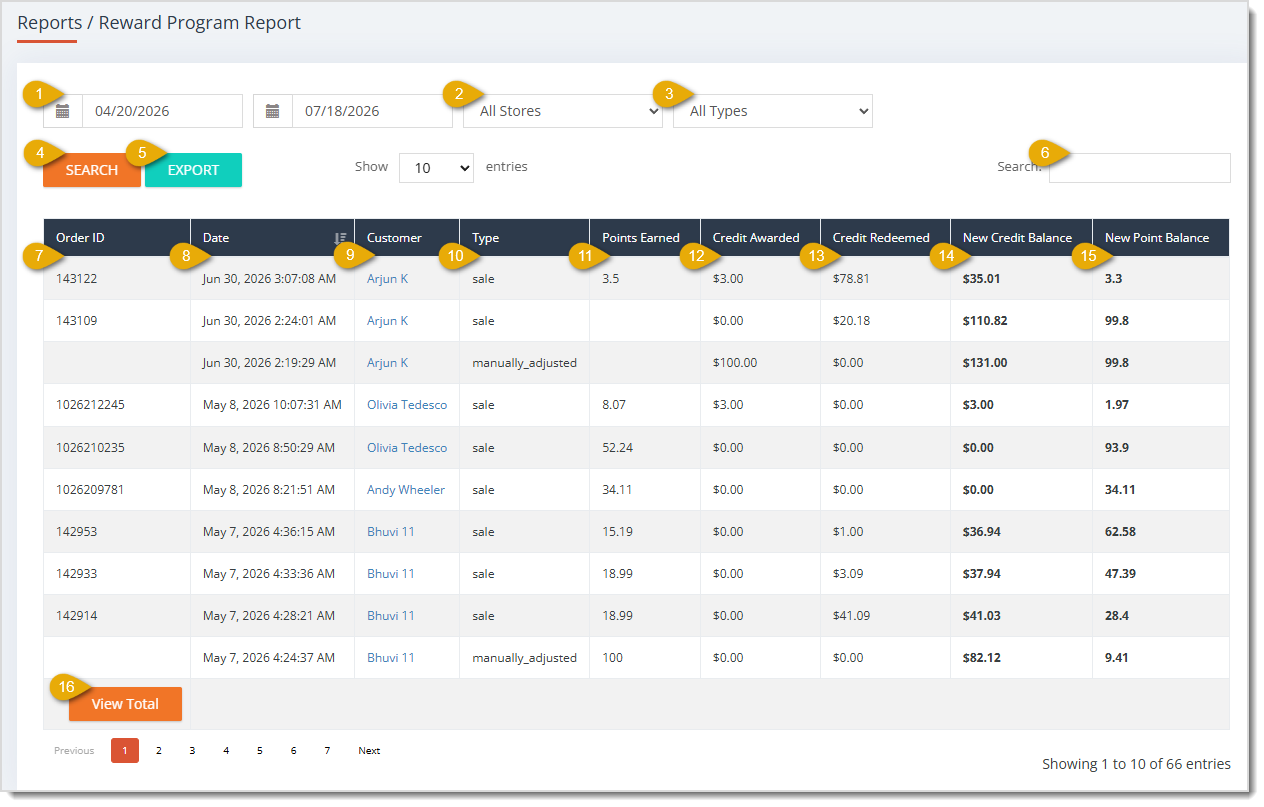Viewport: 1264px width, 807px height.
Task: Change the Show entries count dropdown
Action: point(436,168)
